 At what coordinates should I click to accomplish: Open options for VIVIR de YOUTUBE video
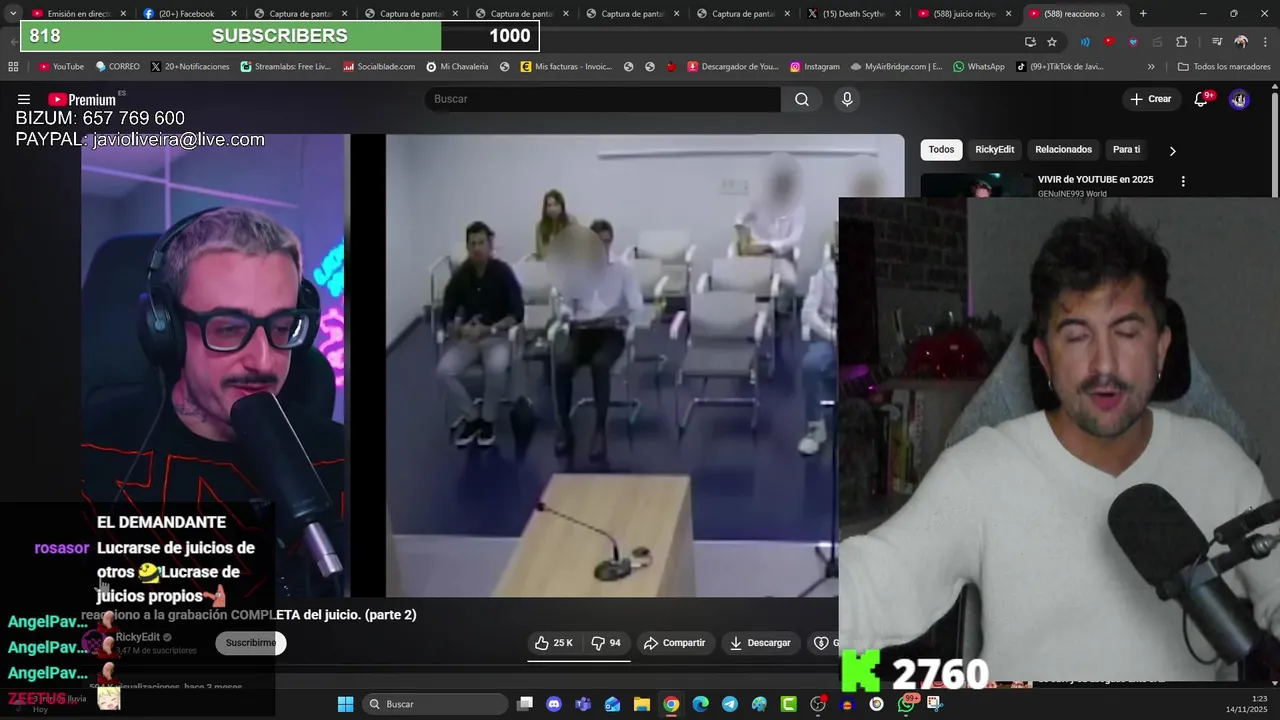[1183, 182]
